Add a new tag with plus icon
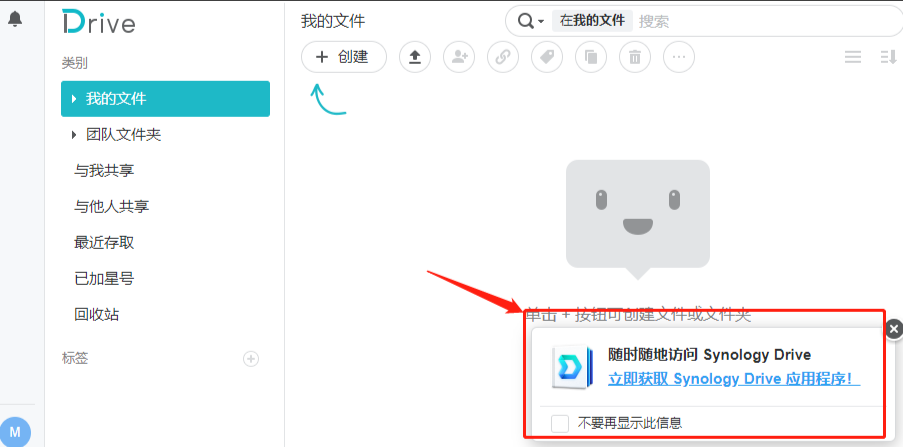 [x=251, y=358]
